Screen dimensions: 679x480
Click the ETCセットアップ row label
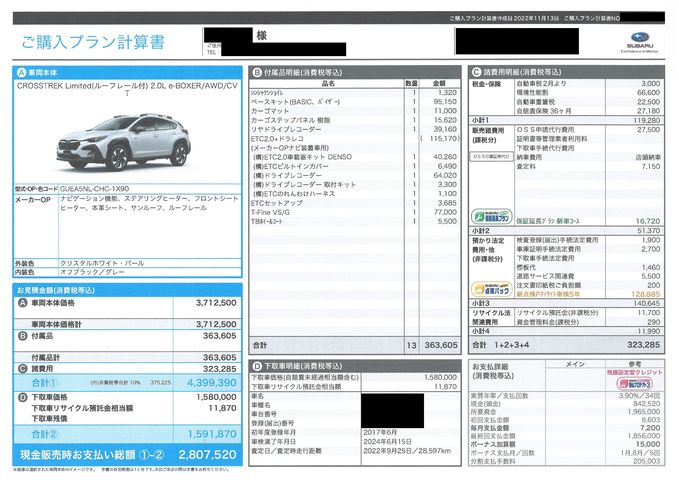277,203
